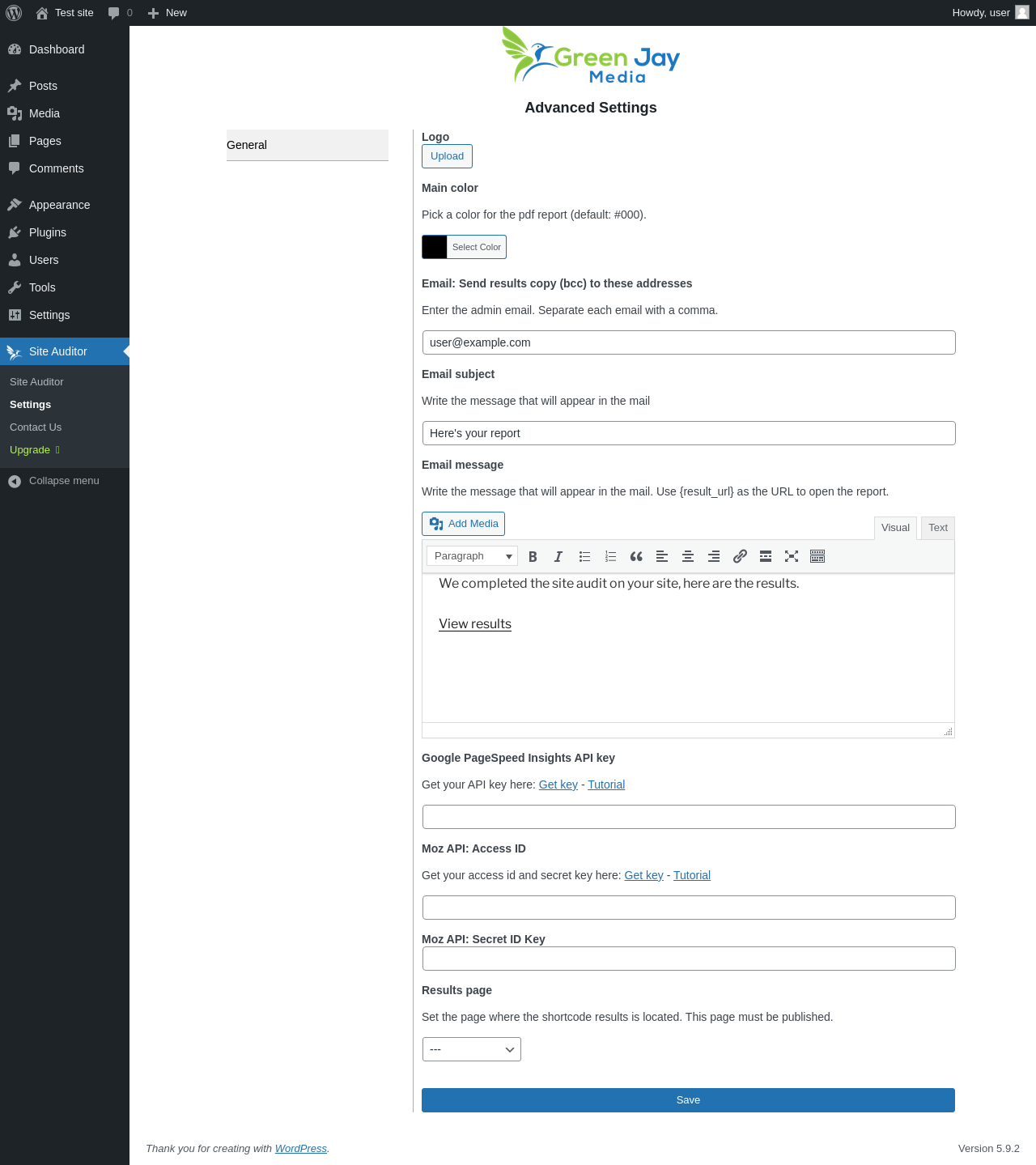This screenshot has width=1036, height=1165.
Task: Open comments bubble in admin bar
Action: point(120,13)
